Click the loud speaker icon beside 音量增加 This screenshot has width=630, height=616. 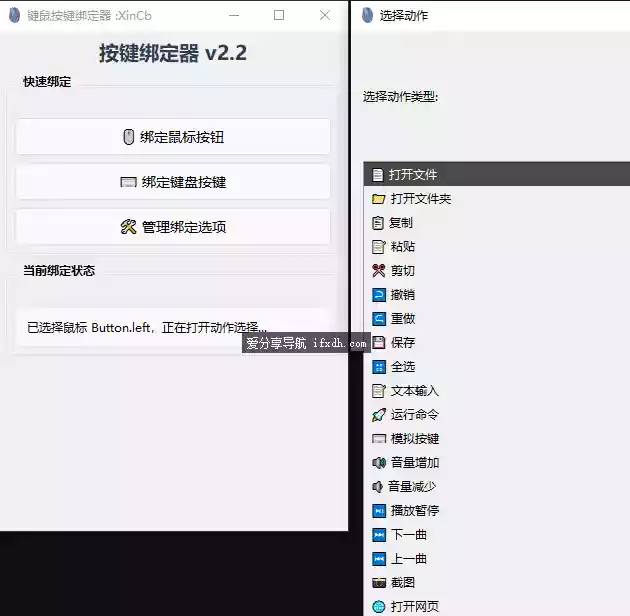click(378, 463)
